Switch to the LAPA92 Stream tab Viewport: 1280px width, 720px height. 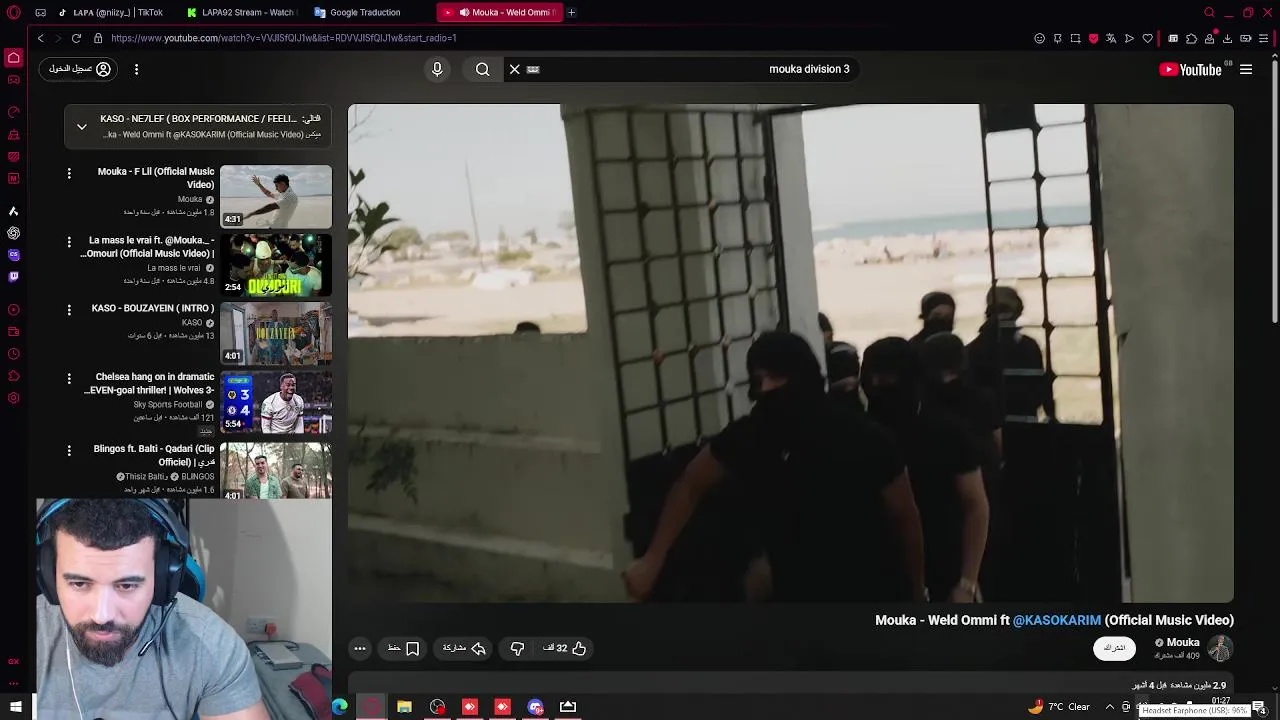(243, 12)
